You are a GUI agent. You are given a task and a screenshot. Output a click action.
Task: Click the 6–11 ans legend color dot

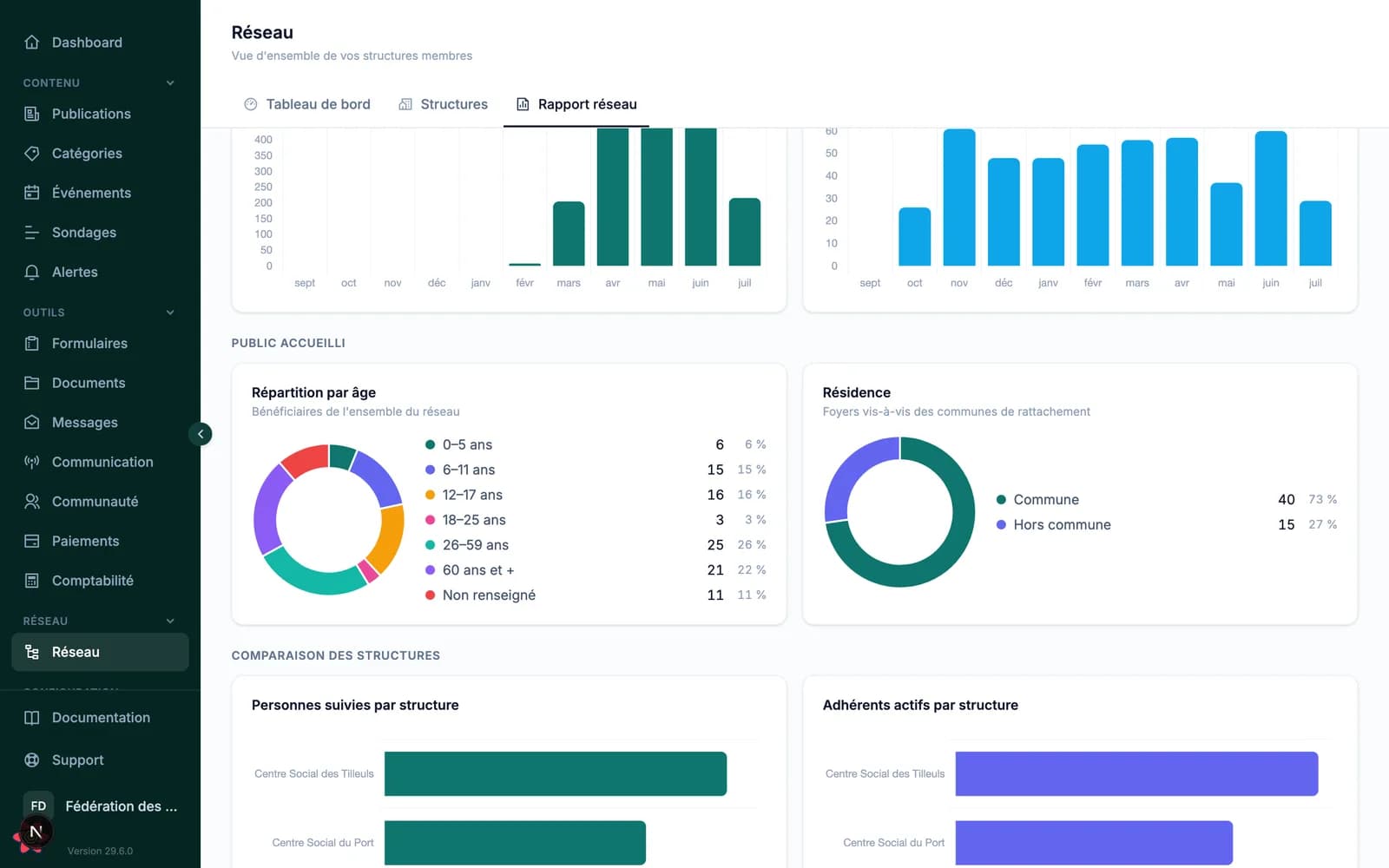pos(430,470)
